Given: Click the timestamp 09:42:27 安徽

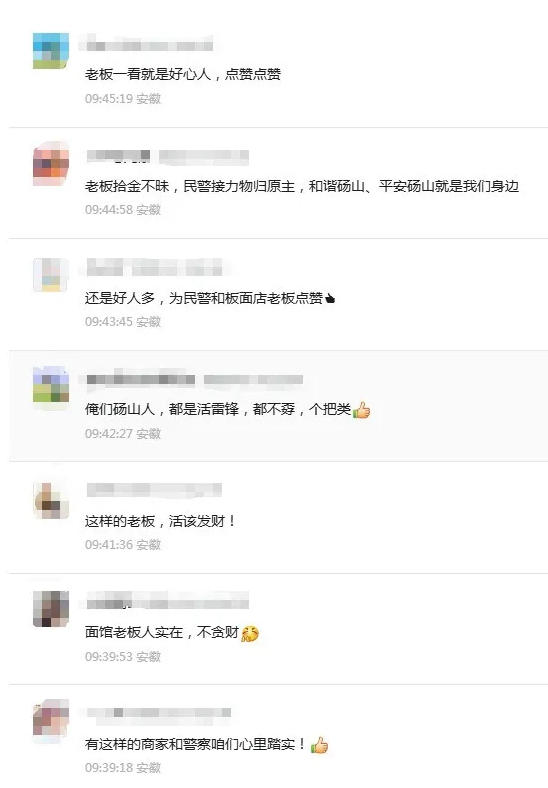Looking at the screenshot, I should (123, 433).
